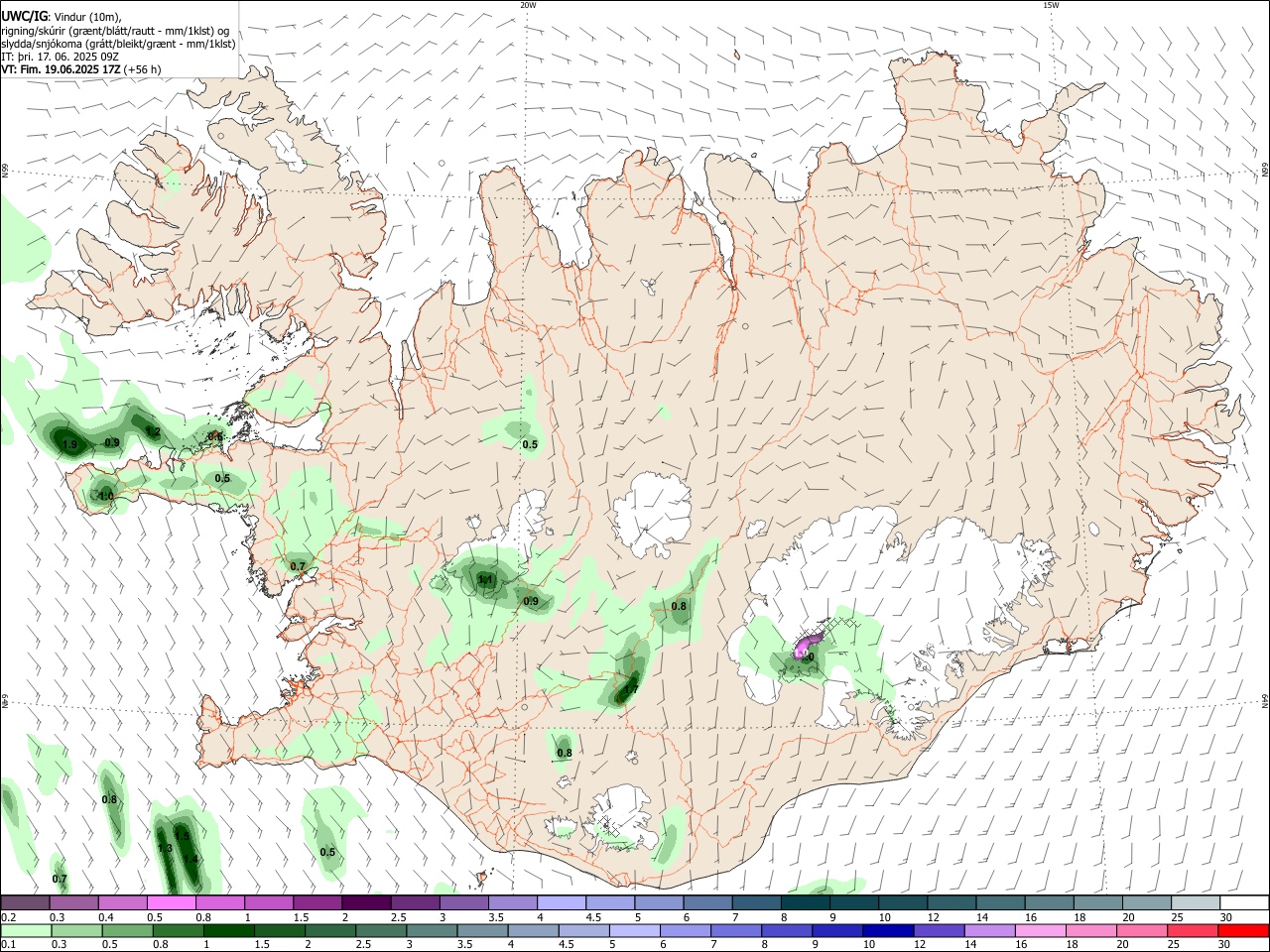Select the hot pink rain swatch between 20 and 25
The height and width of the screenshot is (952, 1270).
1141,930
